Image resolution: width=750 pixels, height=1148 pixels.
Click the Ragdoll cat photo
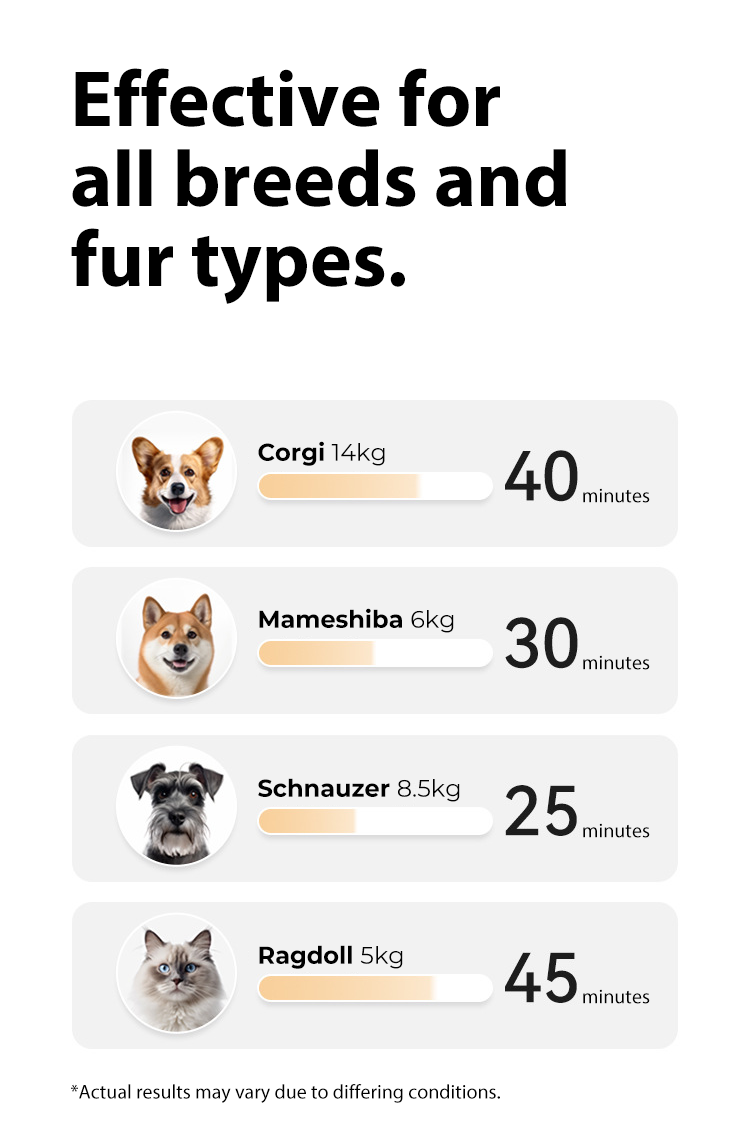click(x=177, y=974)
